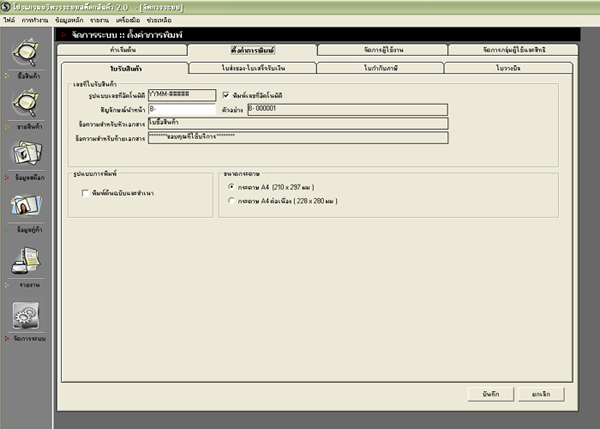Image resolution: width=600 pixels, height=429 pixels.
Task: Select A4 (210 x 297 mm) paper size
Action: click(232, 186)
